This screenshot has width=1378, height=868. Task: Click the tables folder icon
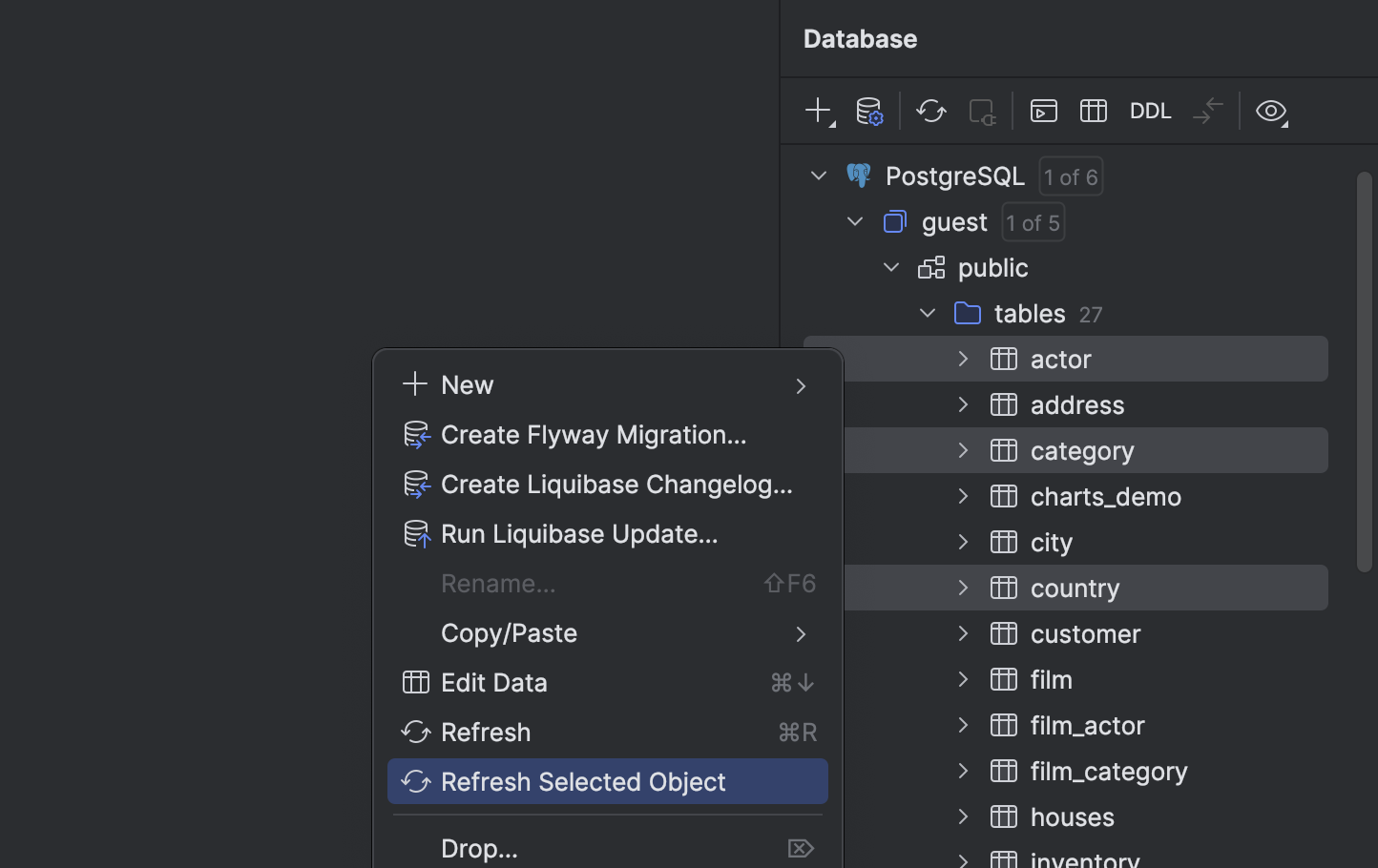tap(967, 313)
